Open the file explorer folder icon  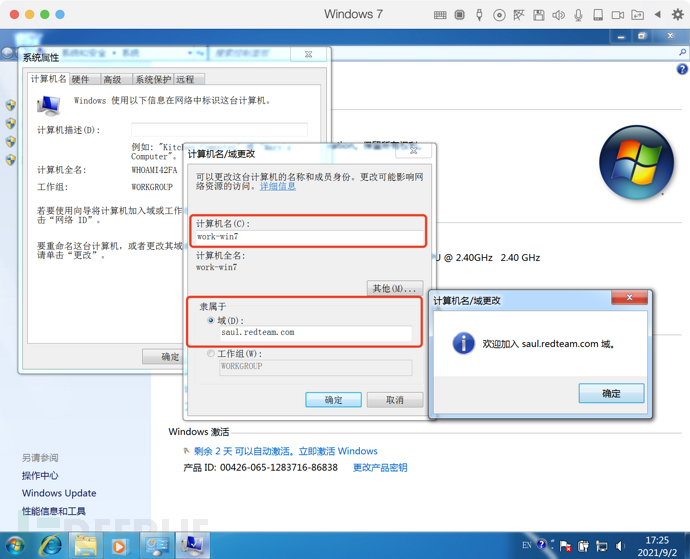click(86, 546)
